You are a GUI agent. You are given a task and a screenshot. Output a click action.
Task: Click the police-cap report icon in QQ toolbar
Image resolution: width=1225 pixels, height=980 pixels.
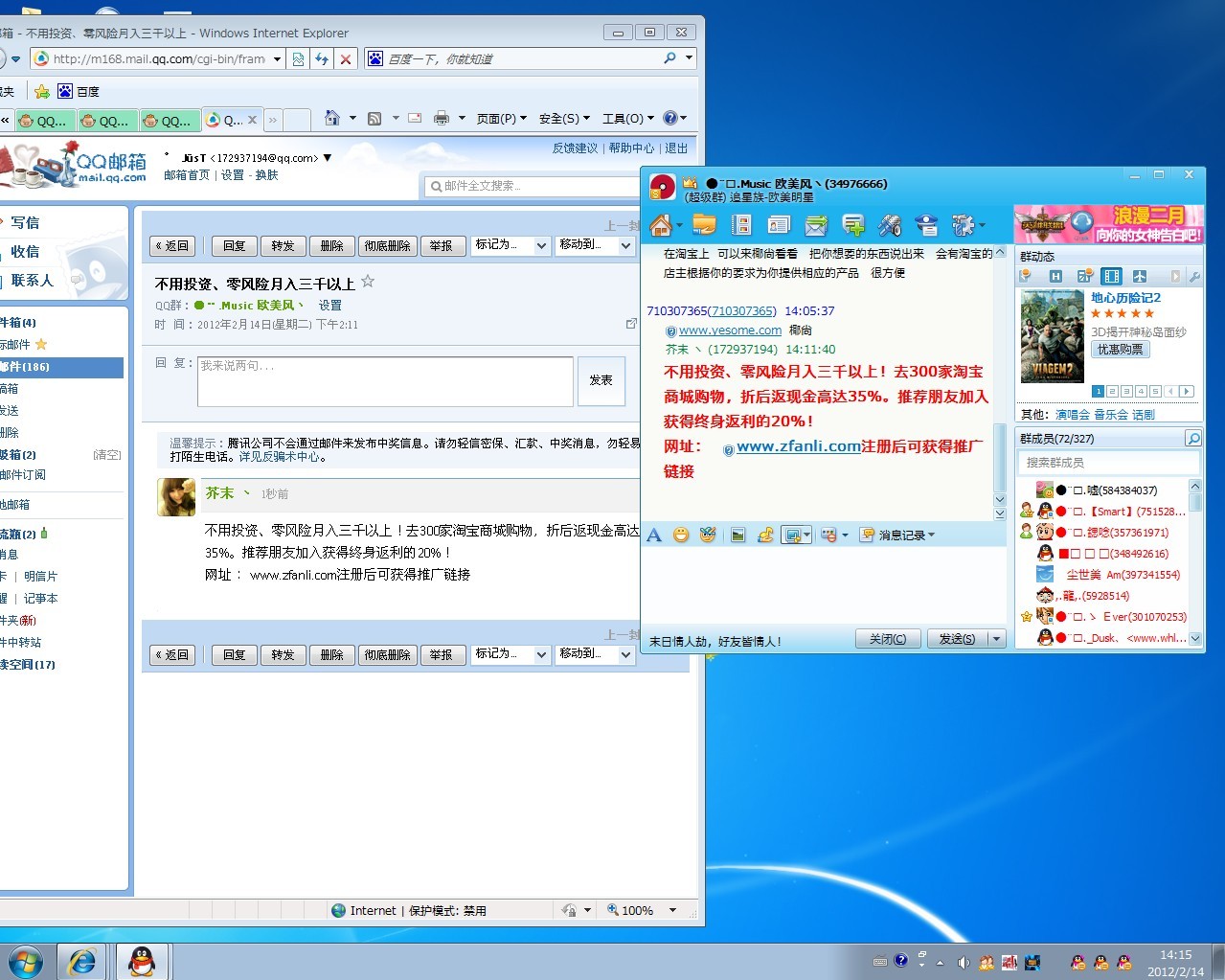pos(926,225)
